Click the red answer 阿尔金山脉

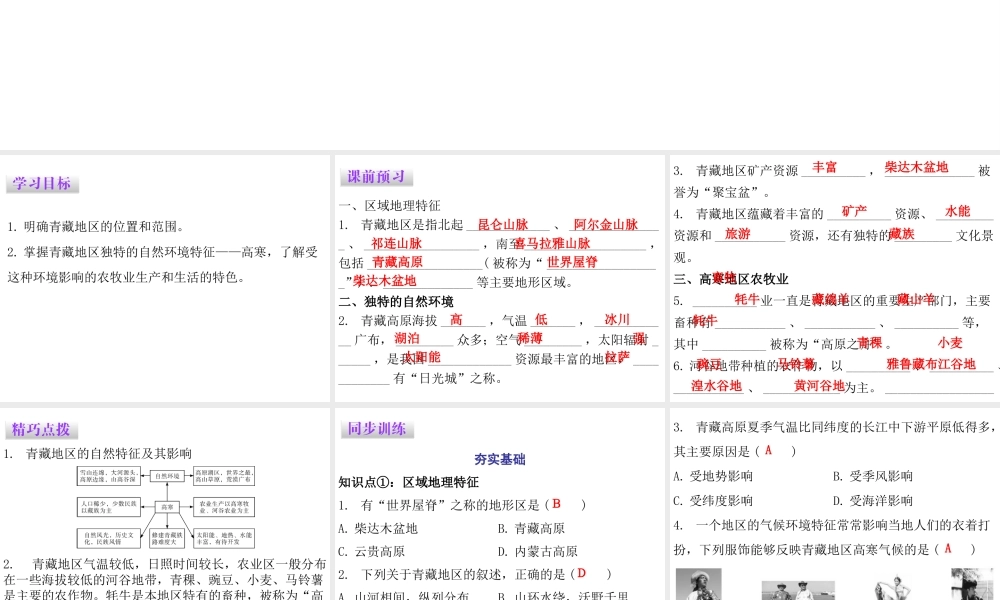(x=606, y=224)
